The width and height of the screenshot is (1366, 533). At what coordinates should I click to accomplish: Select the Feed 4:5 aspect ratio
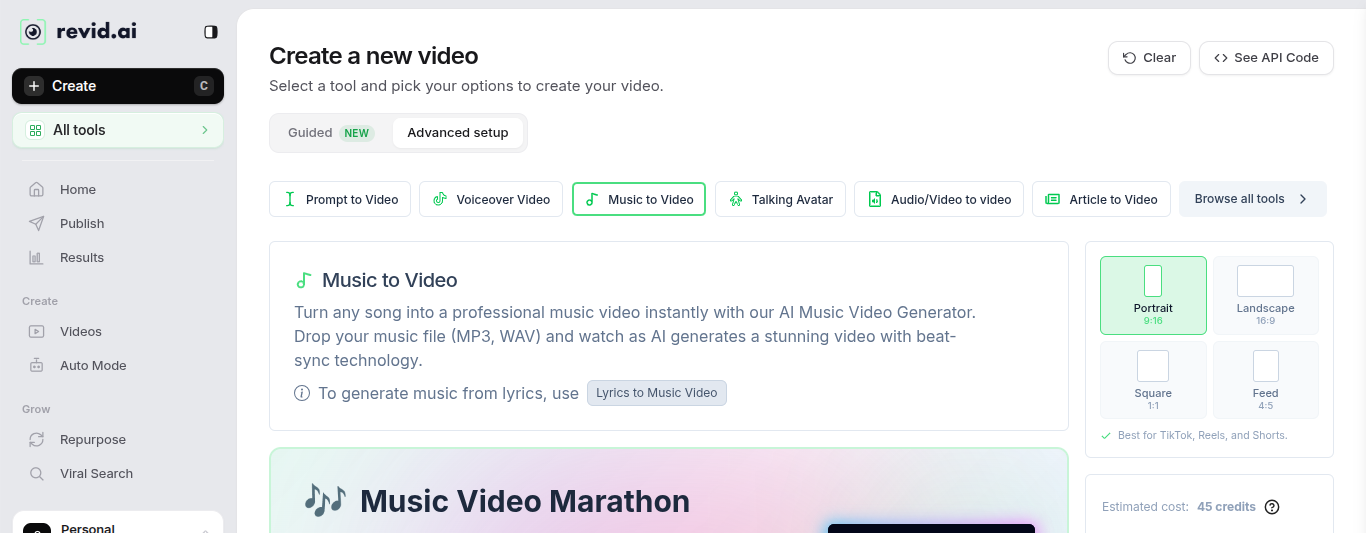pos(1266,380)
